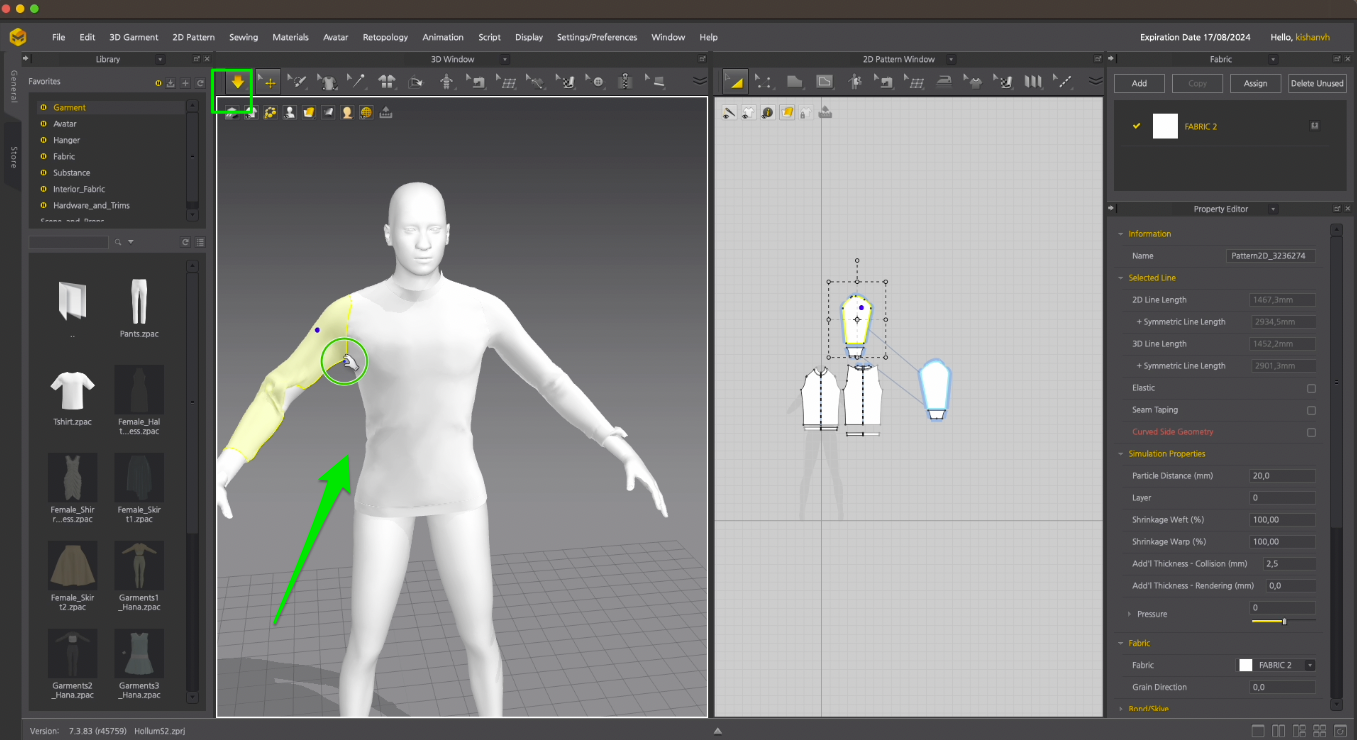Select the Edit Curve Point tool in the 2D toolbar
This screenshot has width=1357, height=740.
coord(764,82)
